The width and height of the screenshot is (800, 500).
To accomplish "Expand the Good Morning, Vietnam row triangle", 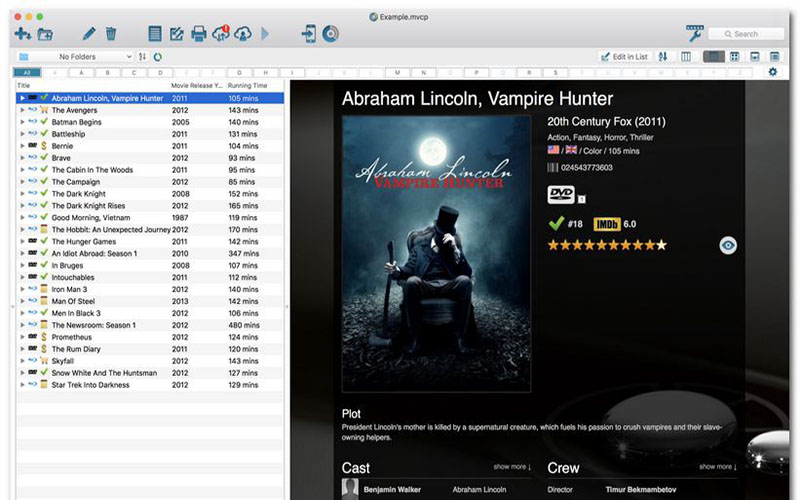I will coord(22,217).
